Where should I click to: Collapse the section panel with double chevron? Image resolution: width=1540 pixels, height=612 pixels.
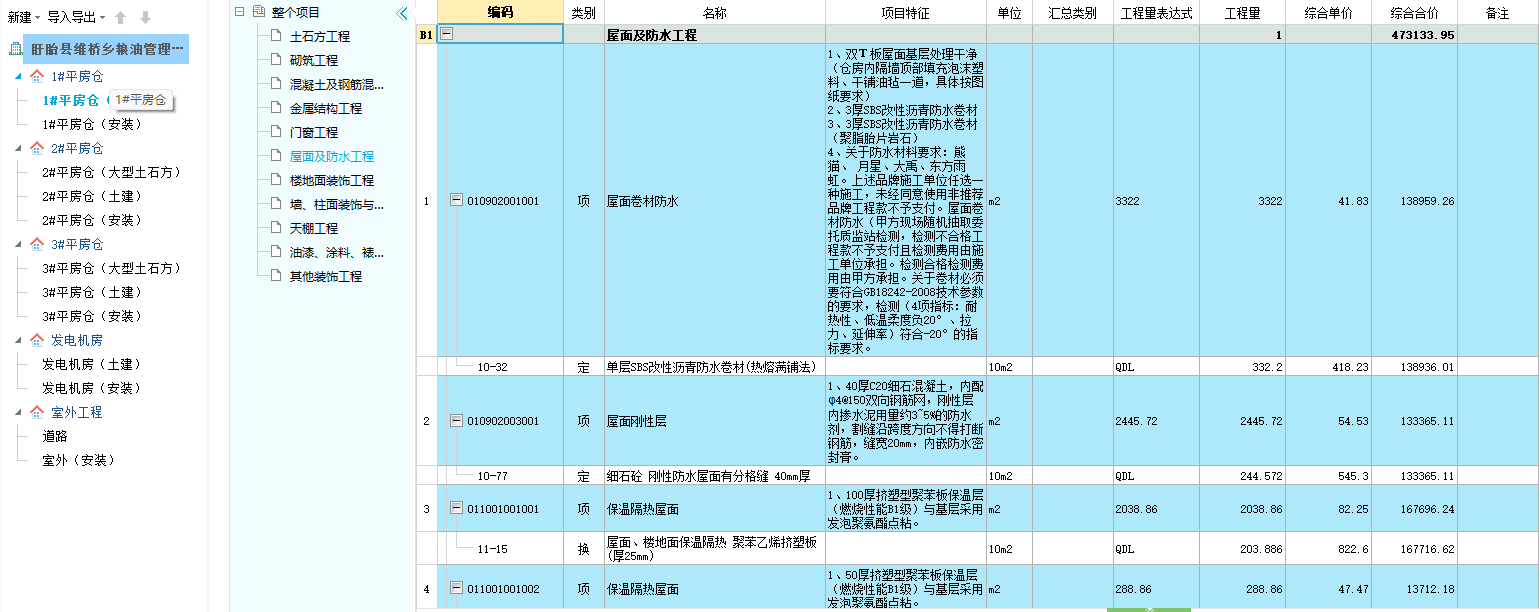[x=402, y=13]
